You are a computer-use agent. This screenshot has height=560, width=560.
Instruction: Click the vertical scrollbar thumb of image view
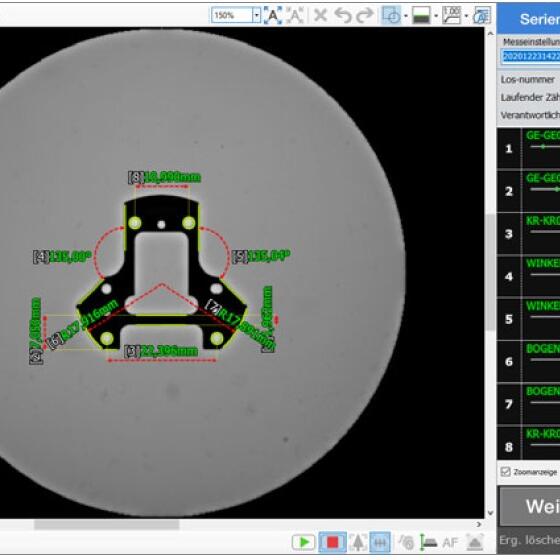[491, 271]
